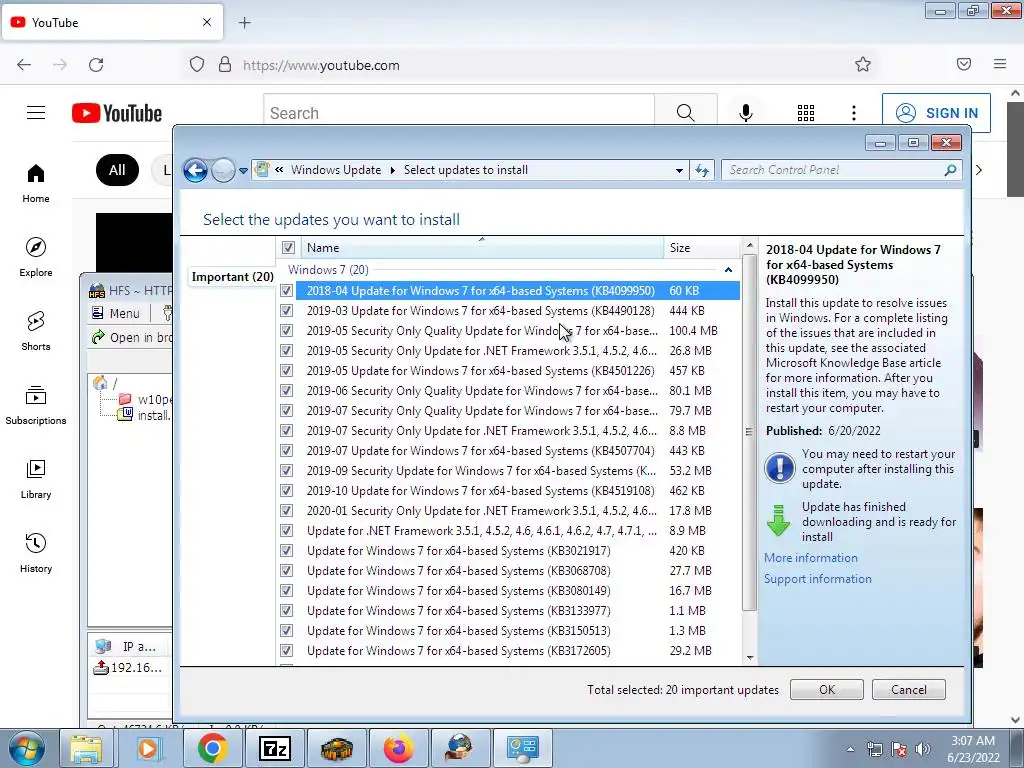Screen dimensions: 1024x768
Task: Click the YouTube search magnifier button
Action: click(x=685, y=113)
